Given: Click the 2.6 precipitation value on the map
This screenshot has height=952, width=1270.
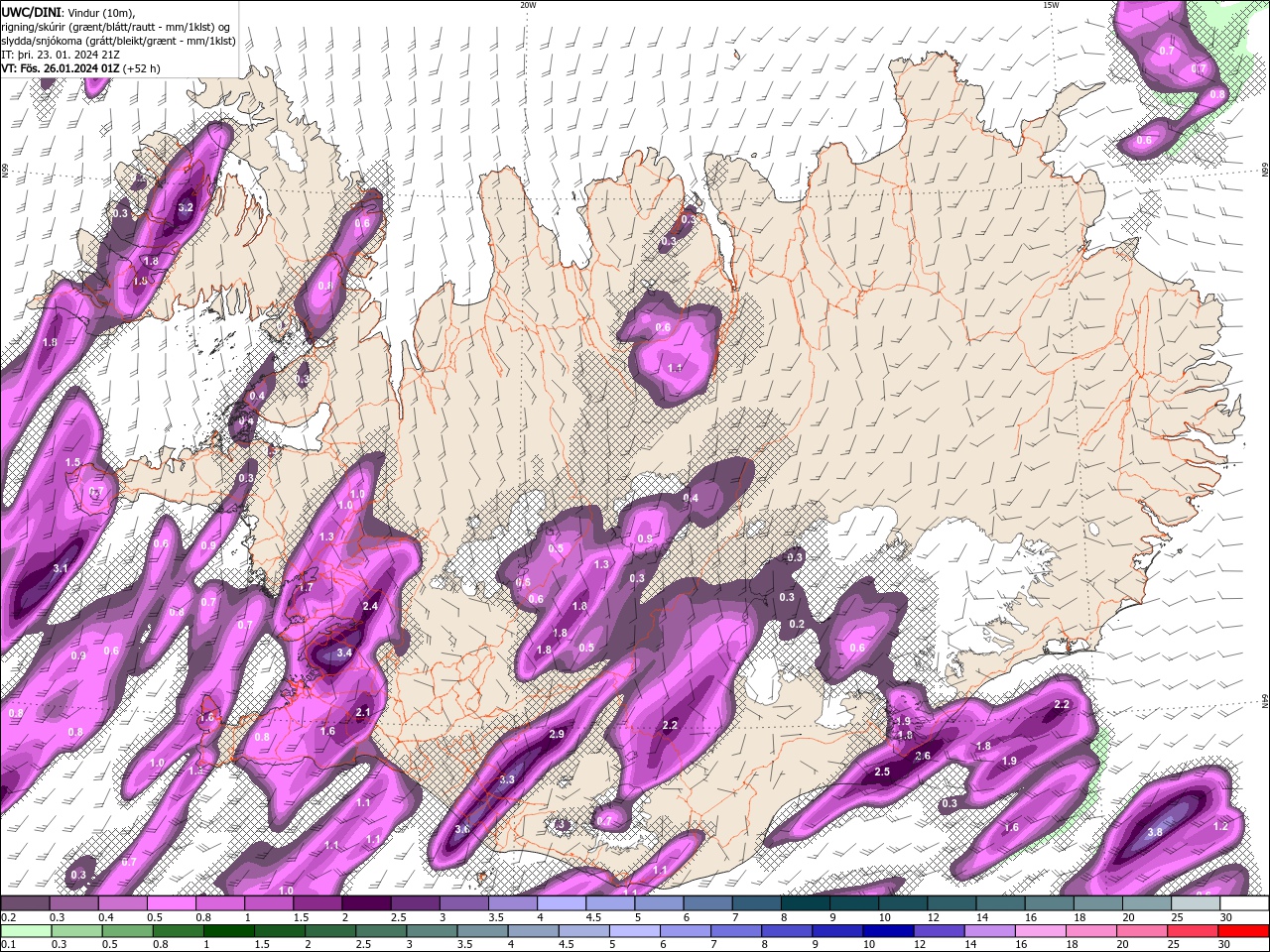Looking at the screenshot, I should click(923, 756).
